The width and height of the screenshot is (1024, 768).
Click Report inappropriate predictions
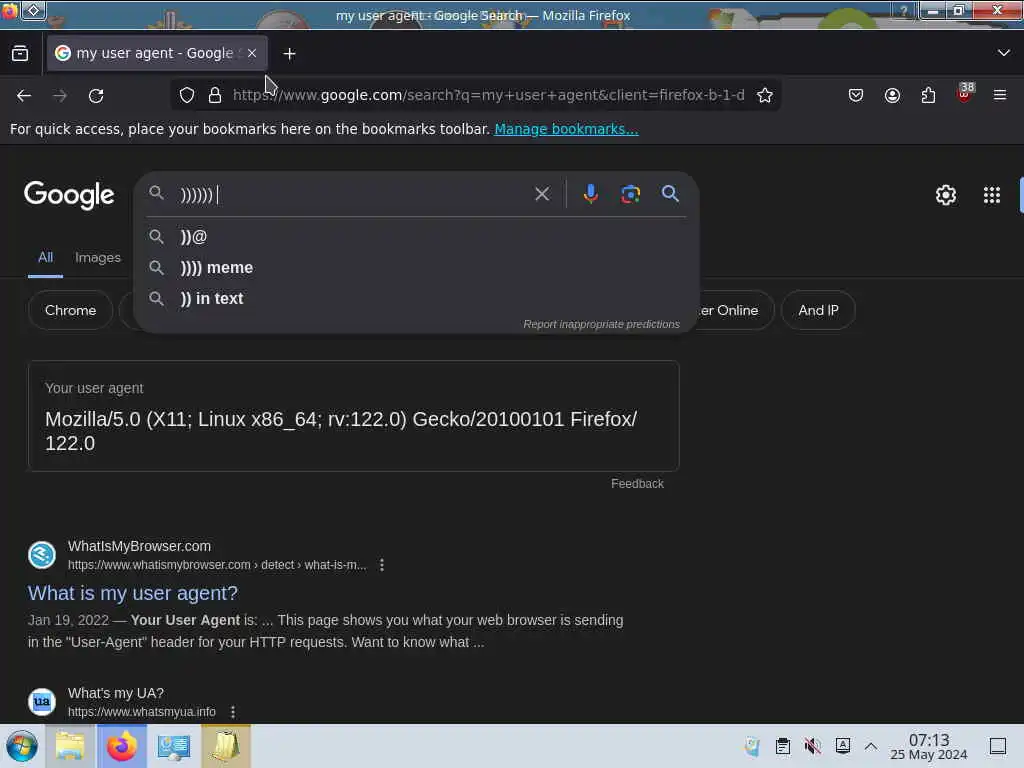tap(601, 324)
